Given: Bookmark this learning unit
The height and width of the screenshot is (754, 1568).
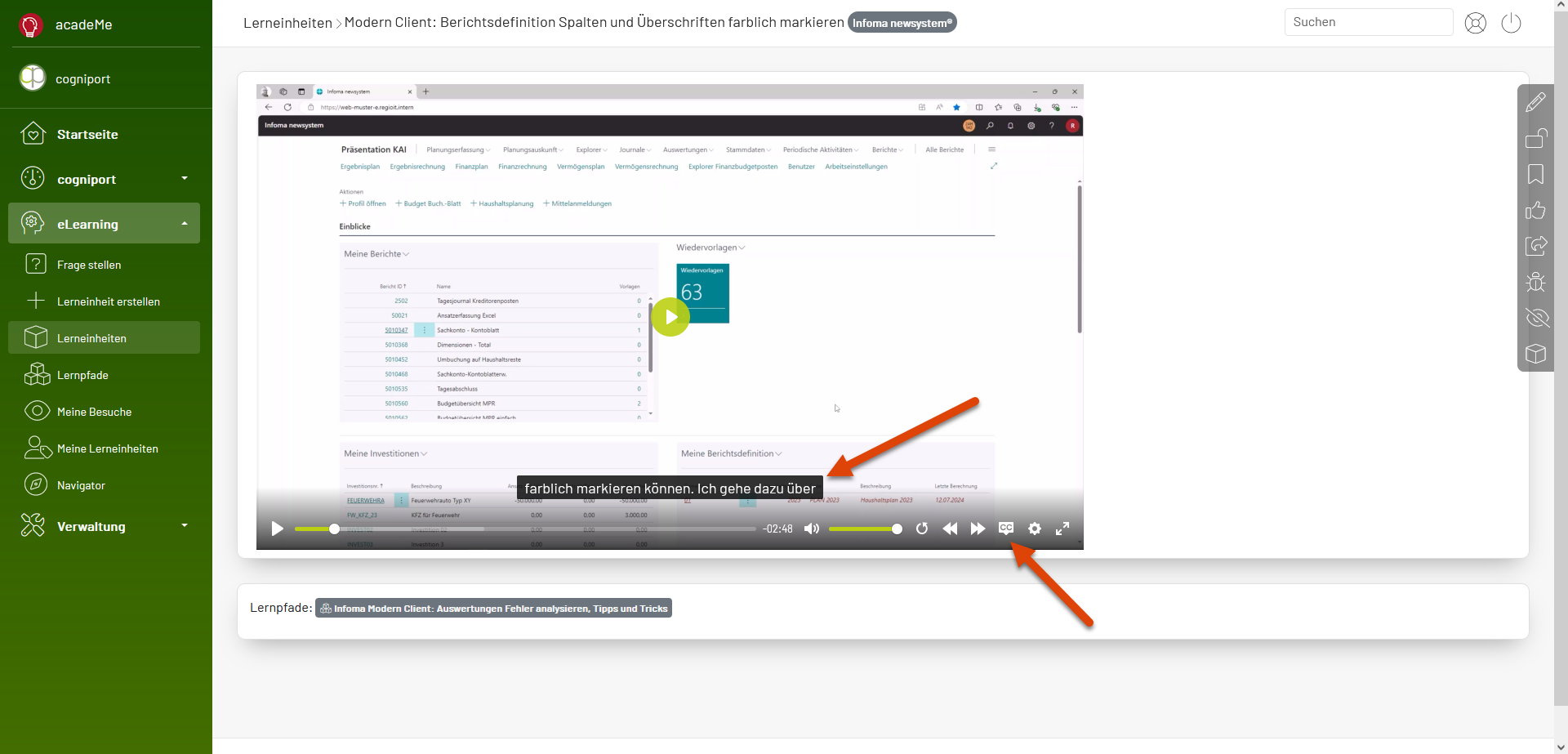Looking at the screenshot, I should point(1536,174).
